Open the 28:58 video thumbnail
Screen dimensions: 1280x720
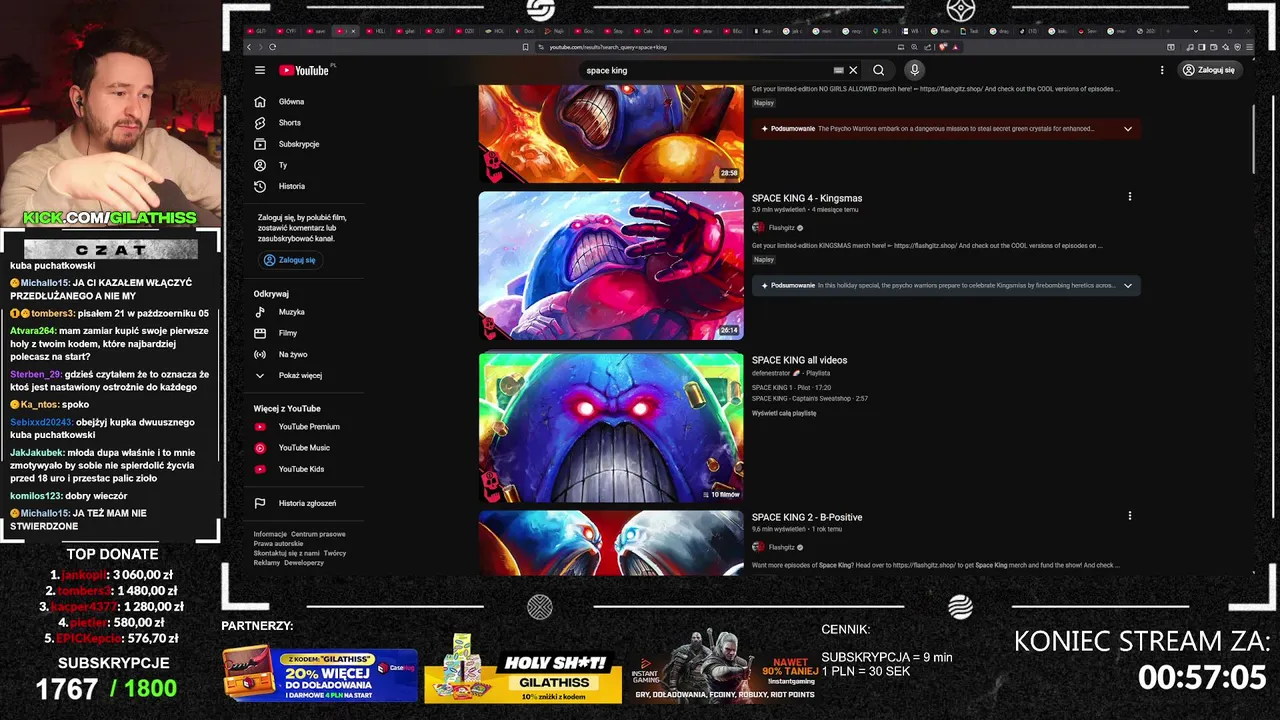click(611, 133)
